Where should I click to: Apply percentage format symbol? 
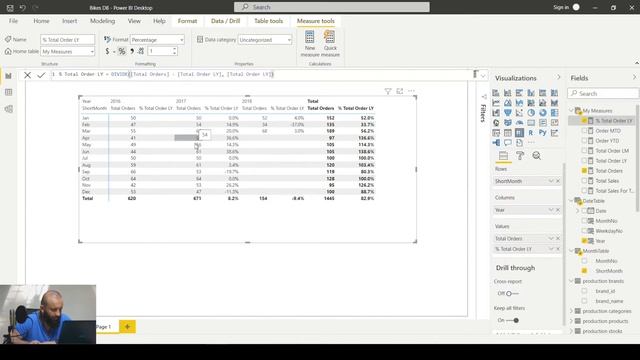click(x=122, y=51)
